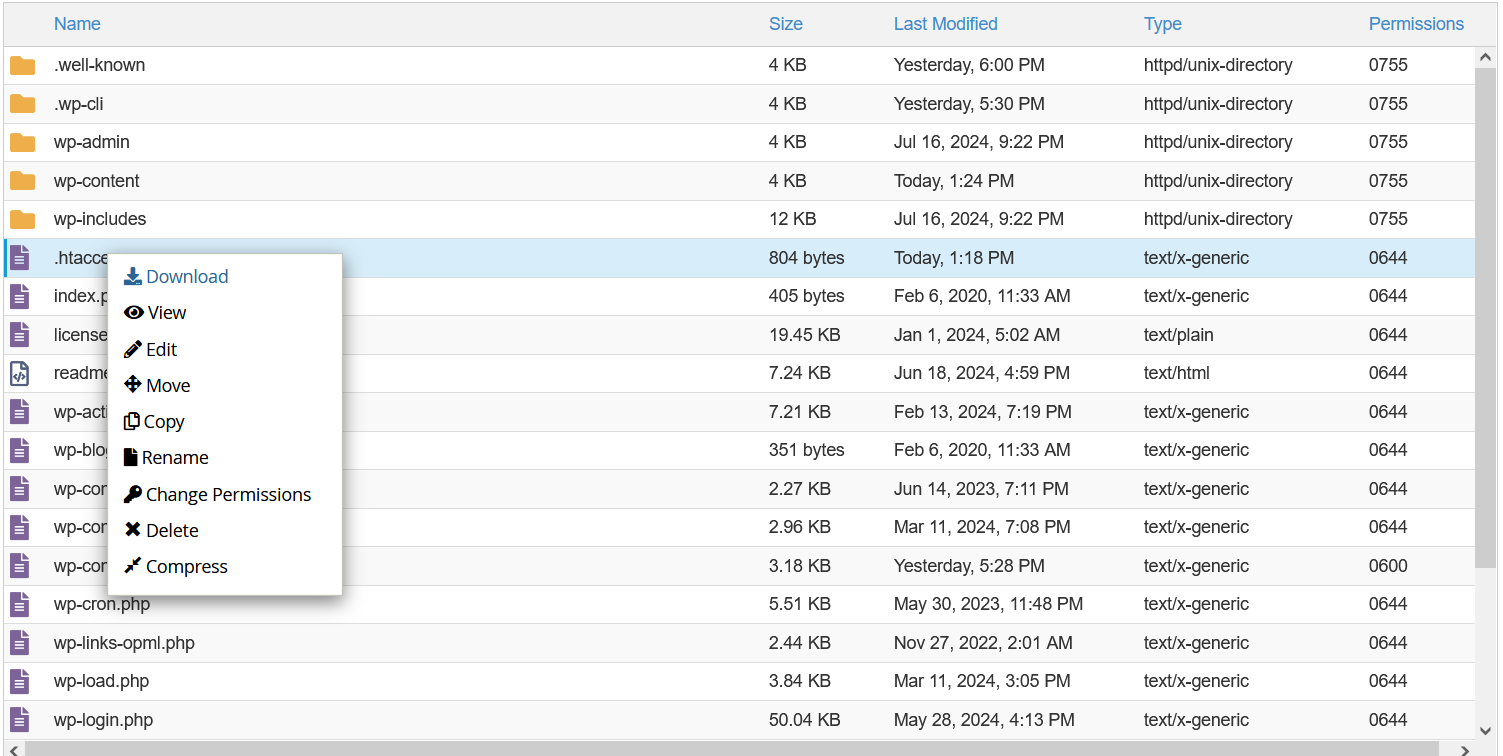Click the vertical scrollbar up arrow

[1486, 57]
